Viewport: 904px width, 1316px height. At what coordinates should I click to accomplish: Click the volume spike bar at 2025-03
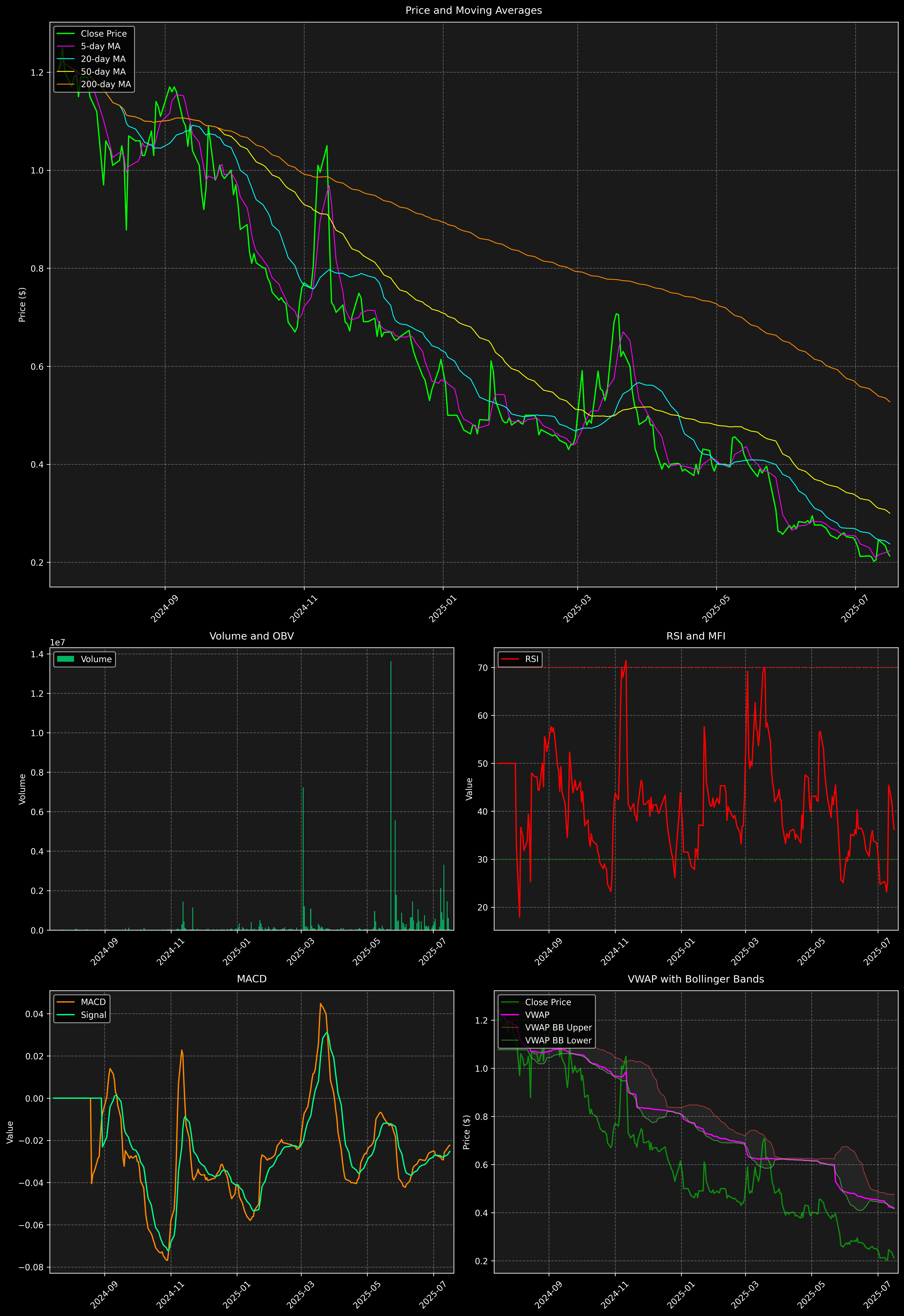[303, 859]
